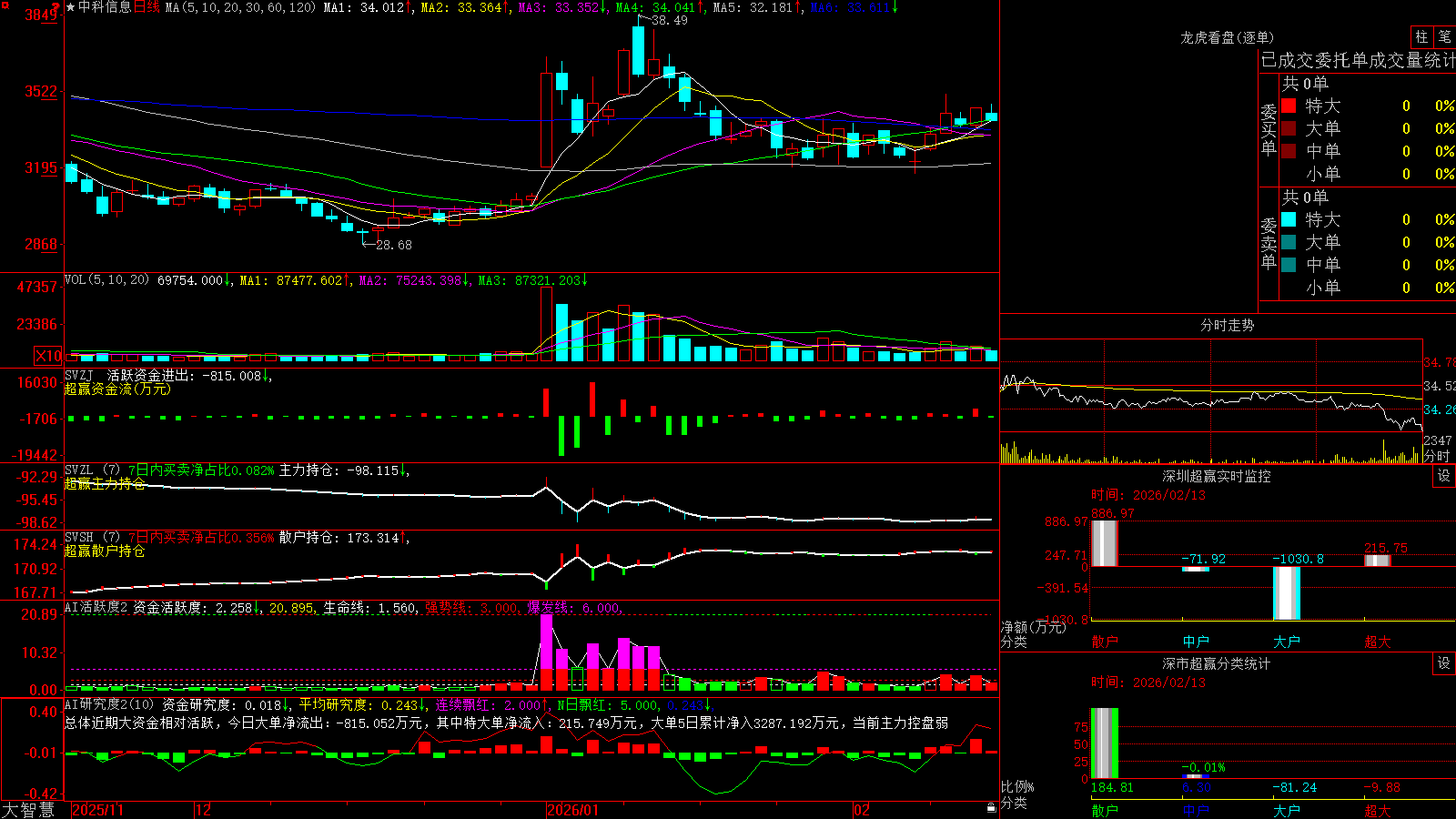Click the lock icon on the timeline

tap(992, 808)
